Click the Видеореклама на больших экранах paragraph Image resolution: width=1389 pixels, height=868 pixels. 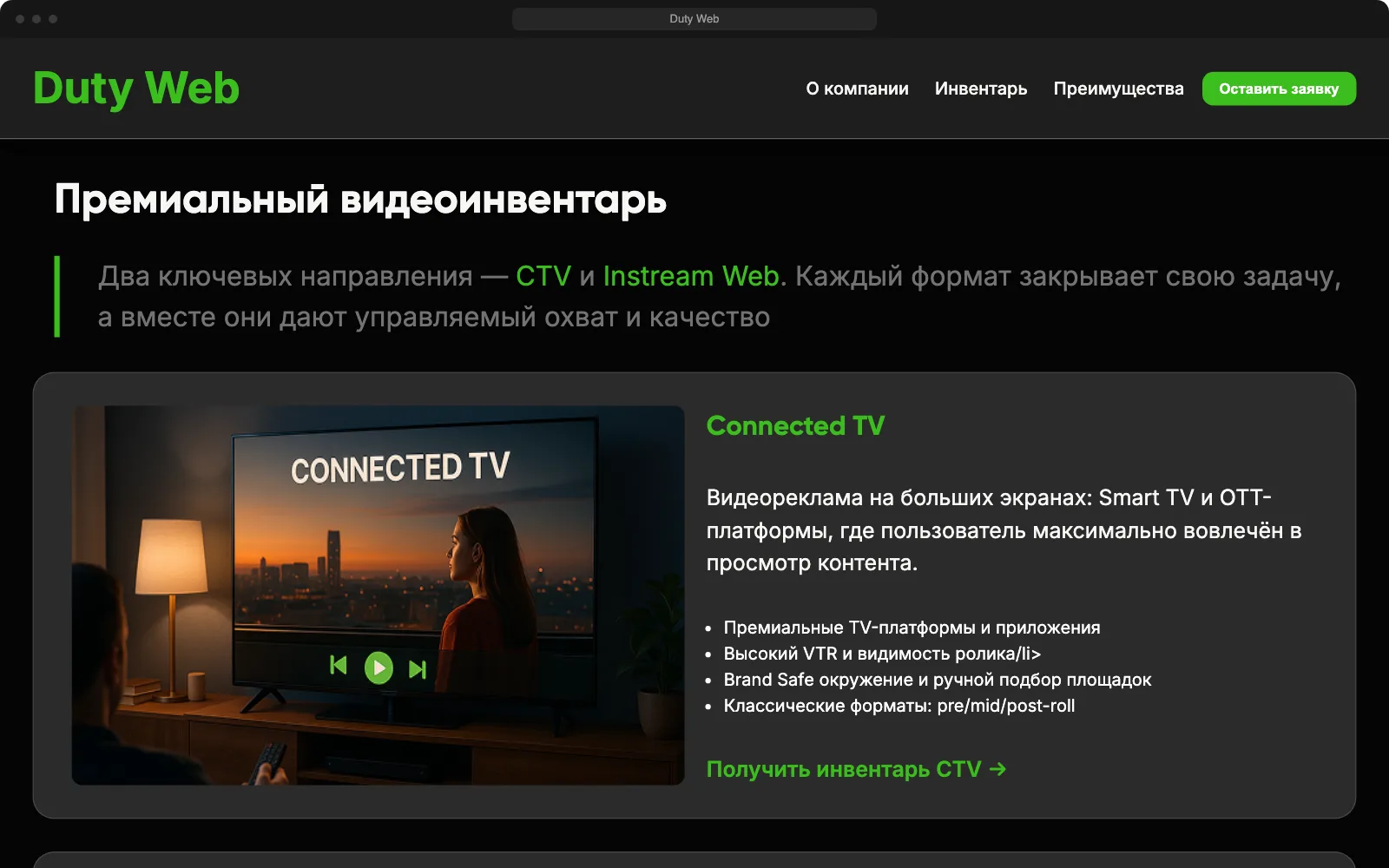(x=1004, y=530)
